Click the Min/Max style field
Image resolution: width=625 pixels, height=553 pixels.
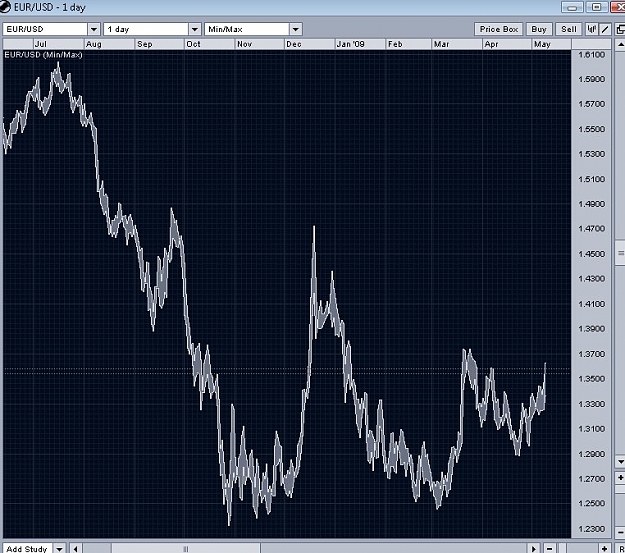tap(247, 29)
